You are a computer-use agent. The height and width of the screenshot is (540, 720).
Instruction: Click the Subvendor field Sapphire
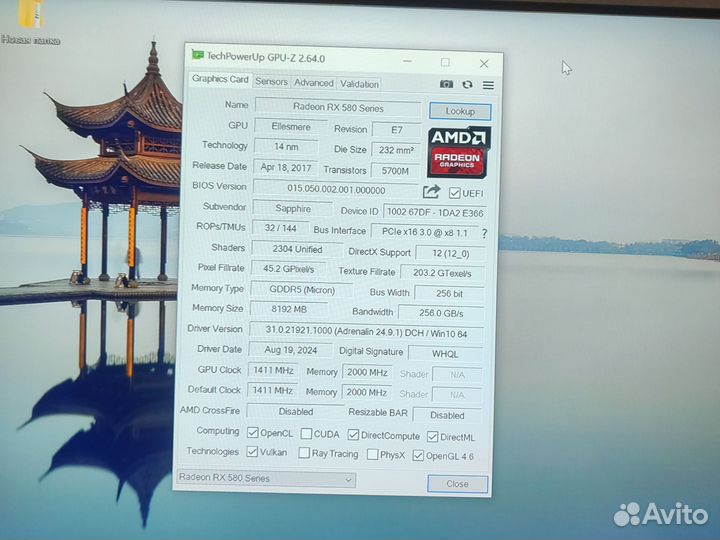click(x=292, y=208)
